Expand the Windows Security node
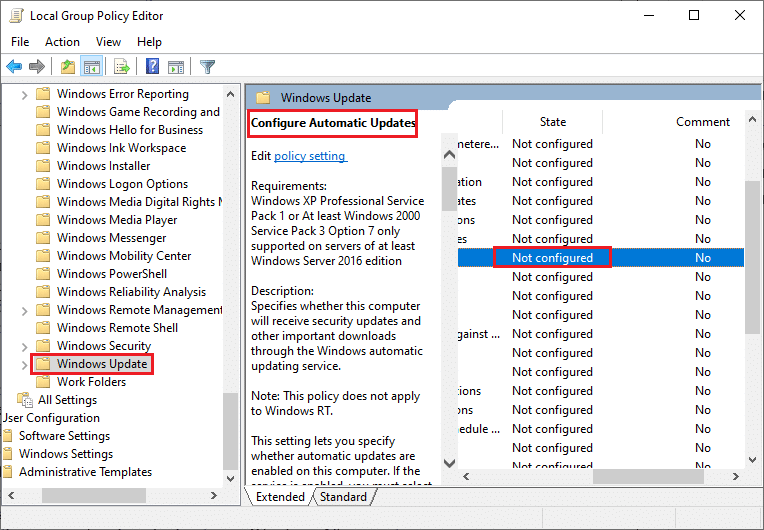Image resolution: width=764 pixels, height=530 pixels. tap(24, 346)
